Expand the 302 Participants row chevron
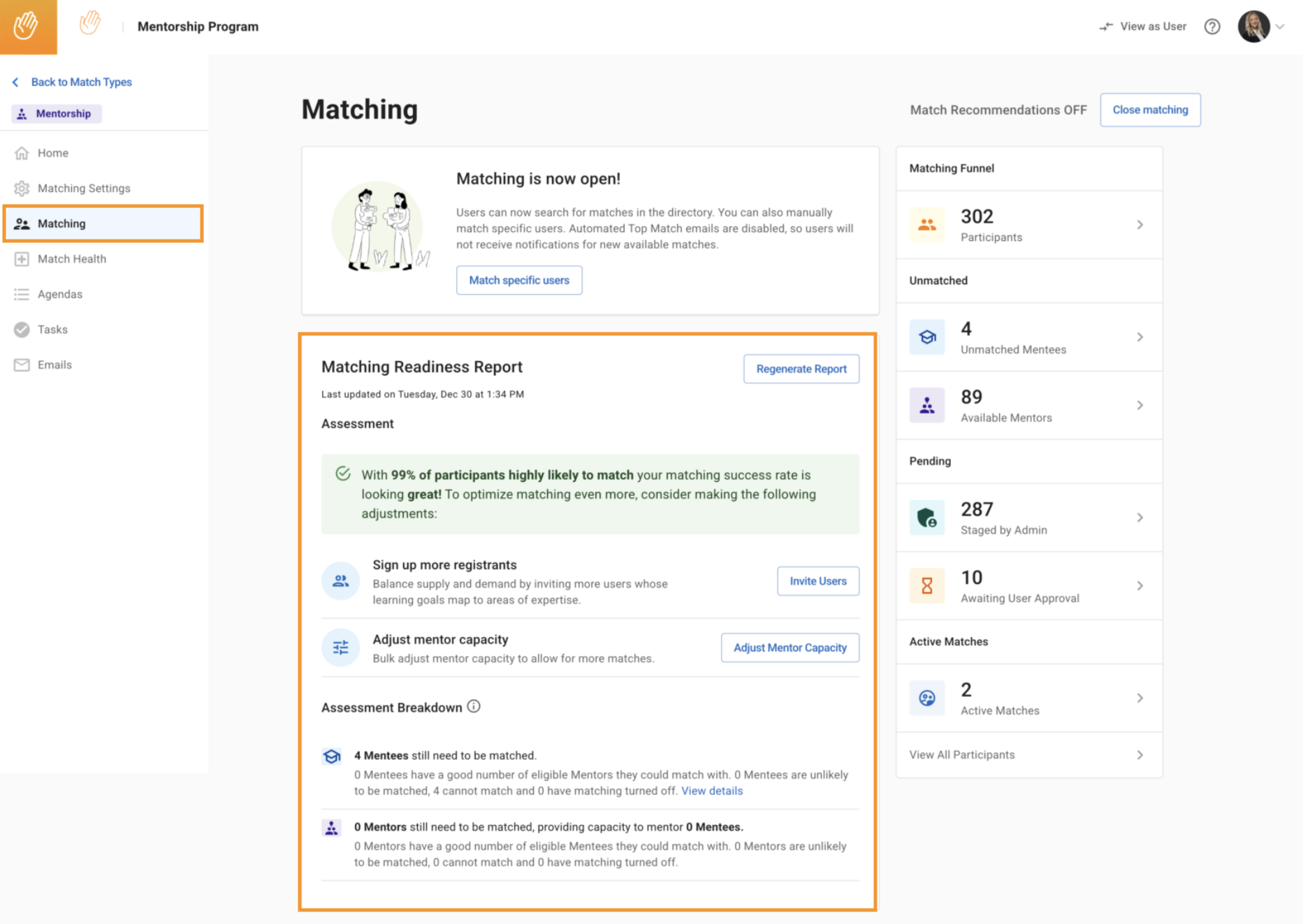 [x=1140, y=225]
